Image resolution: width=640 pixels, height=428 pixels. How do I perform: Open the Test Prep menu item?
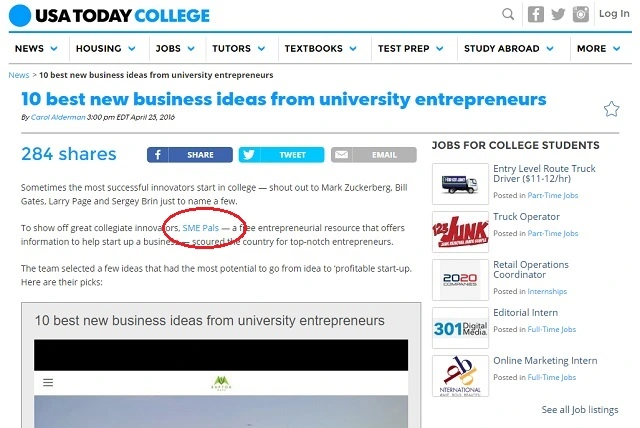(x=409, y=48)
